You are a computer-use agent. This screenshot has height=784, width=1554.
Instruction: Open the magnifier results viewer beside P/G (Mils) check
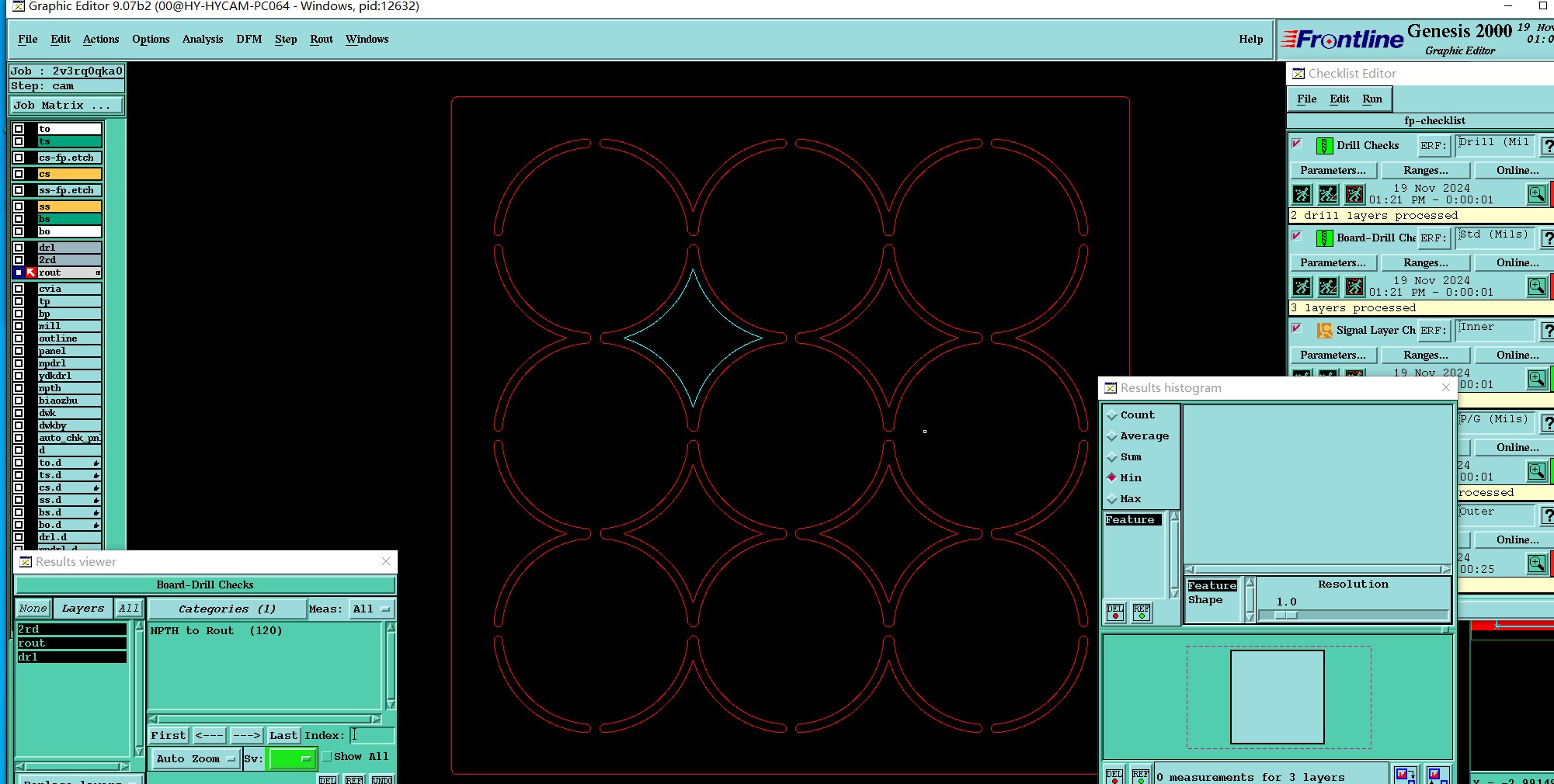1537,471
